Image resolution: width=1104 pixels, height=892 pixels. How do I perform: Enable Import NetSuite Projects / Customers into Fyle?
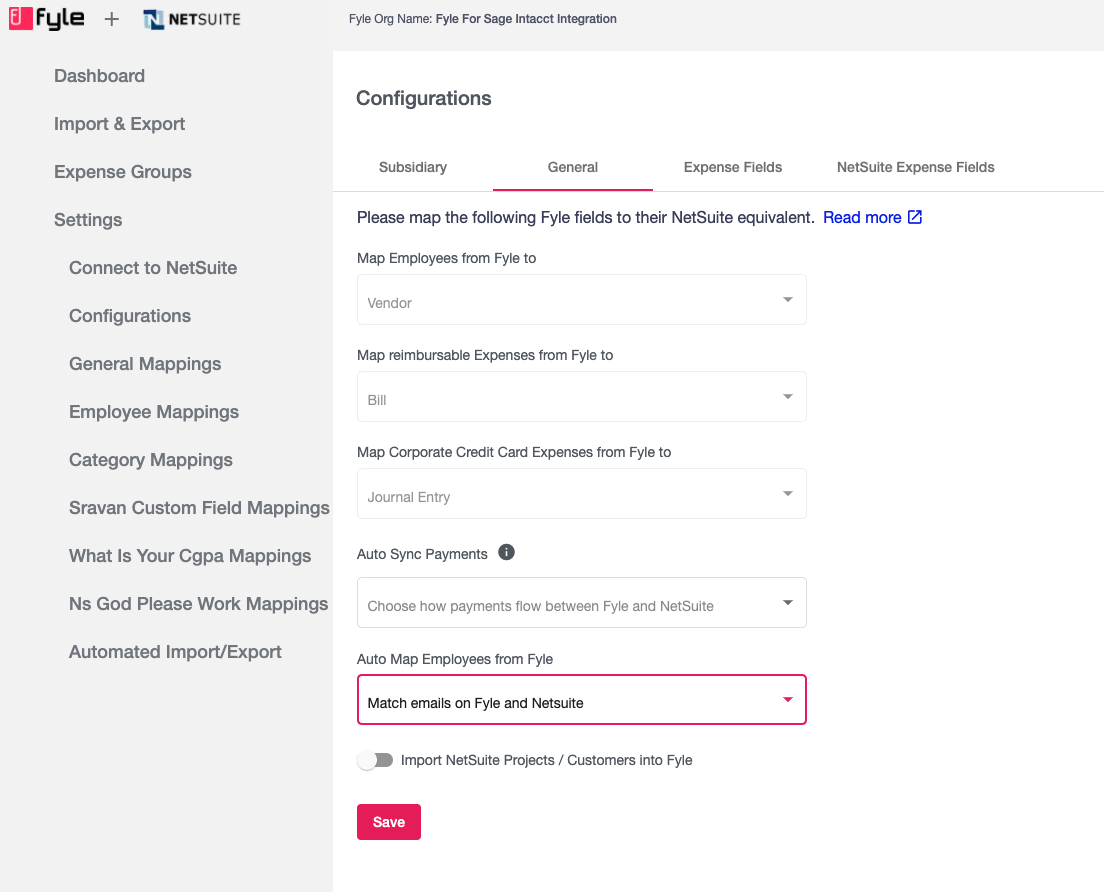[376, 760]
